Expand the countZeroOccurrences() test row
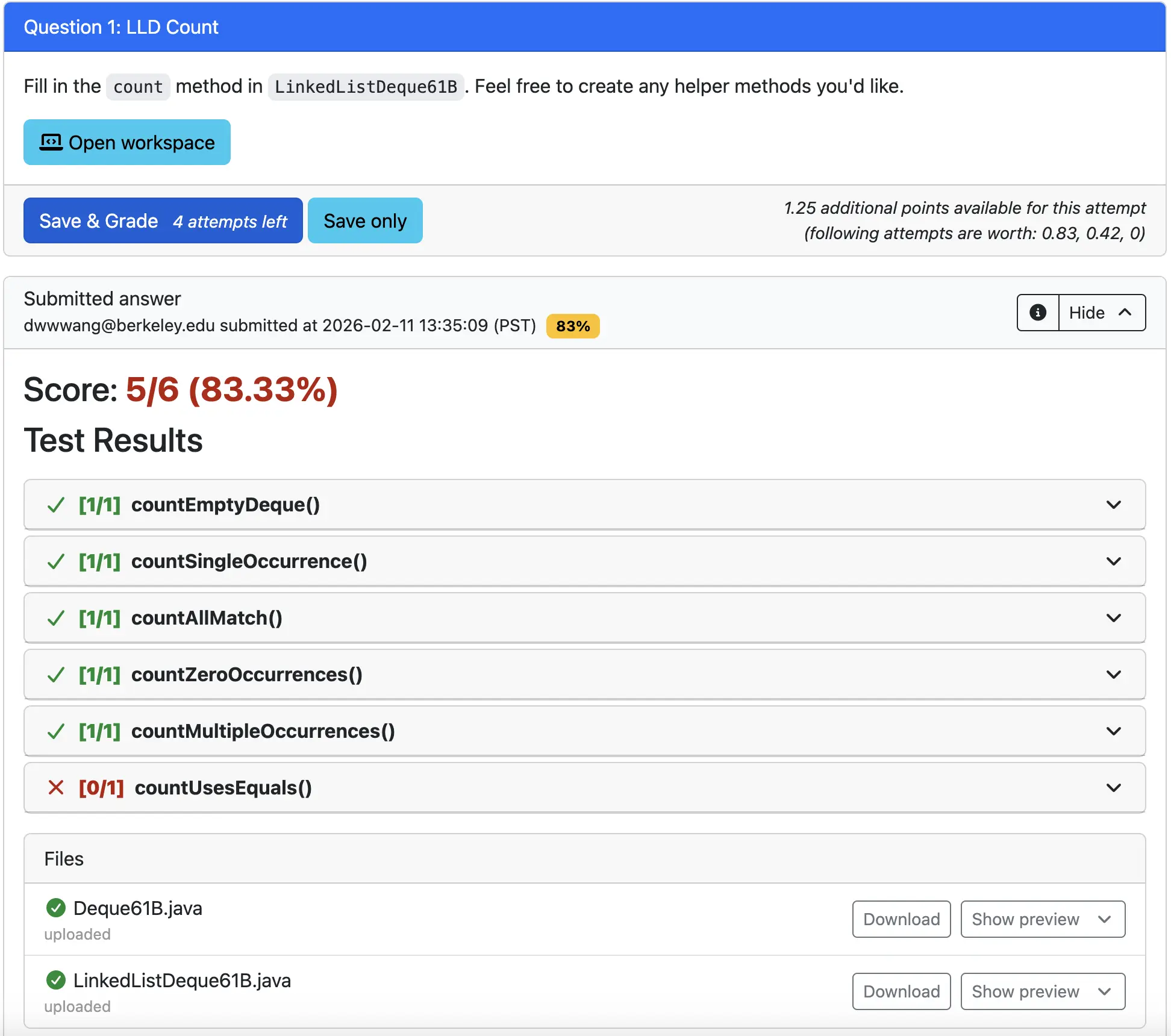 pos(1113,675)
